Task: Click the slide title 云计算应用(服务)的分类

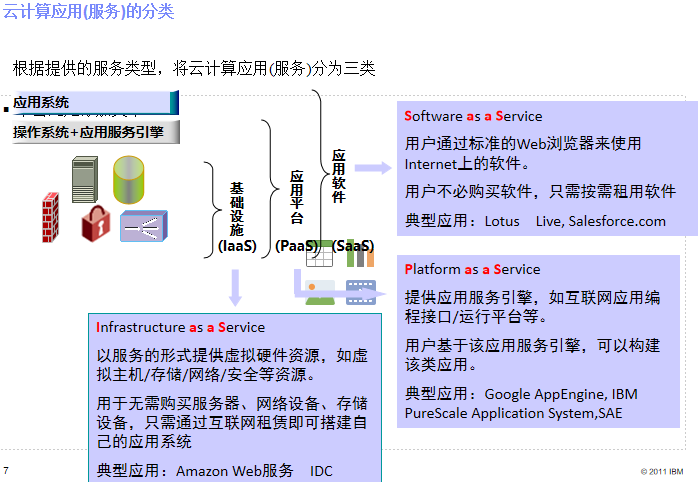Action: coord(88,13)
